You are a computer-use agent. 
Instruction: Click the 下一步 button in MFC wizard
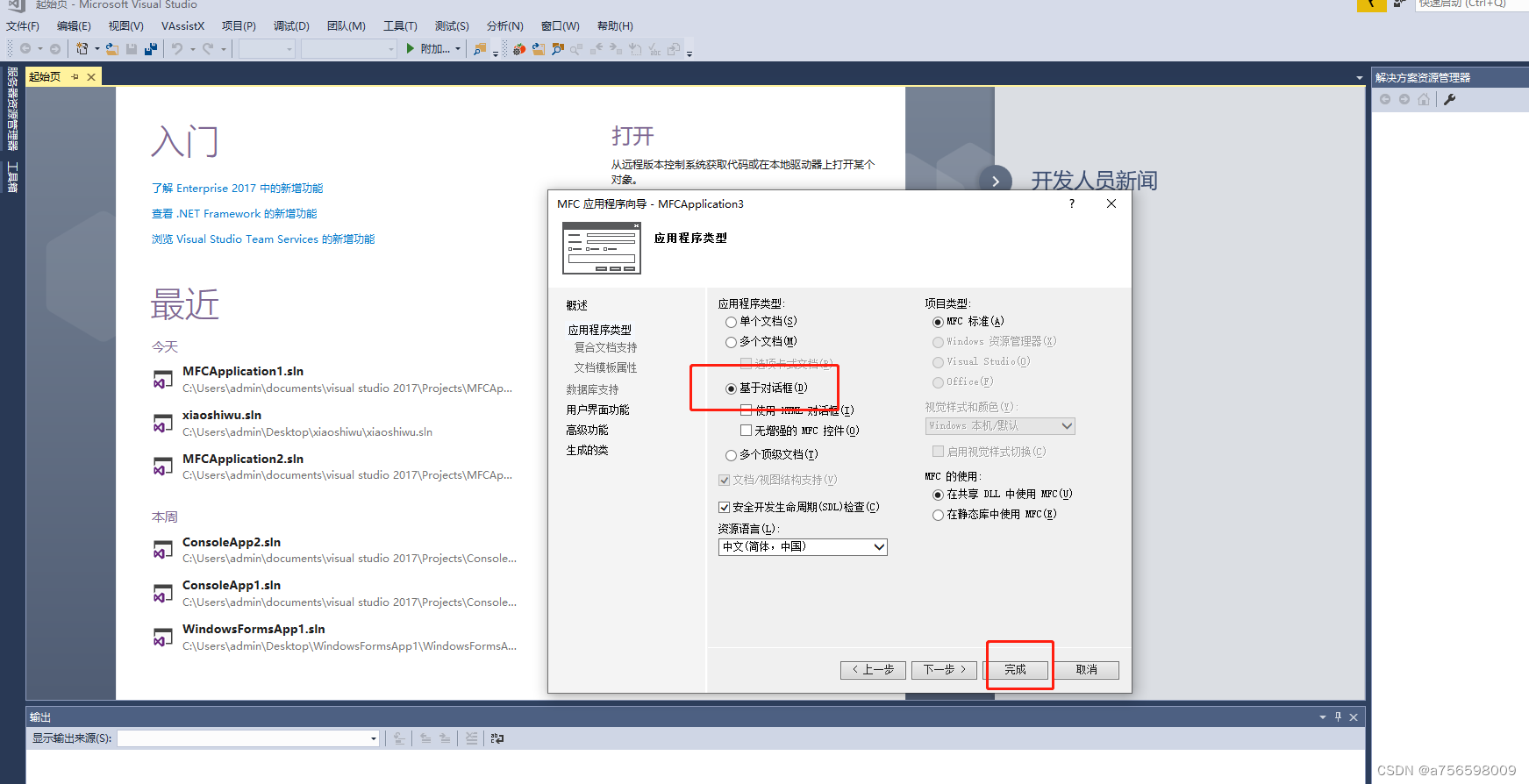tap(944, 670)
